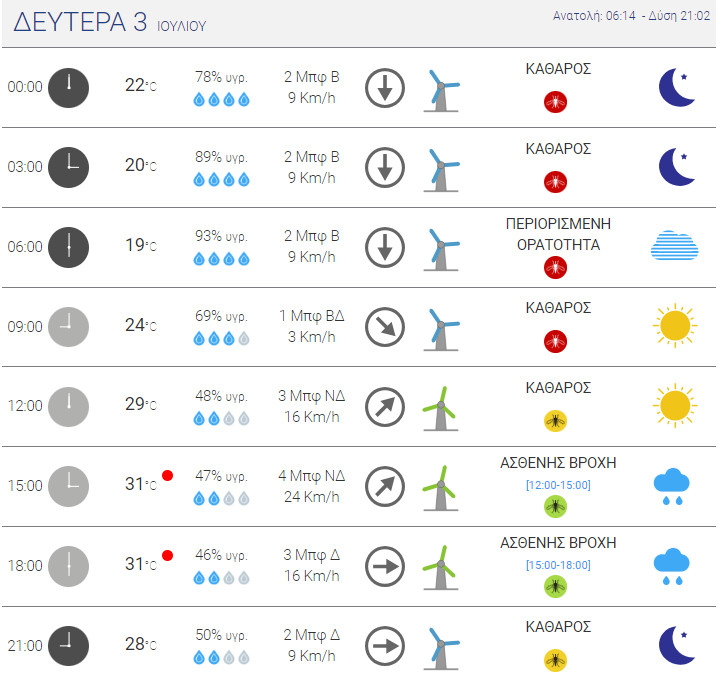Click the humidity droplets at 06:00

(220, 259)
